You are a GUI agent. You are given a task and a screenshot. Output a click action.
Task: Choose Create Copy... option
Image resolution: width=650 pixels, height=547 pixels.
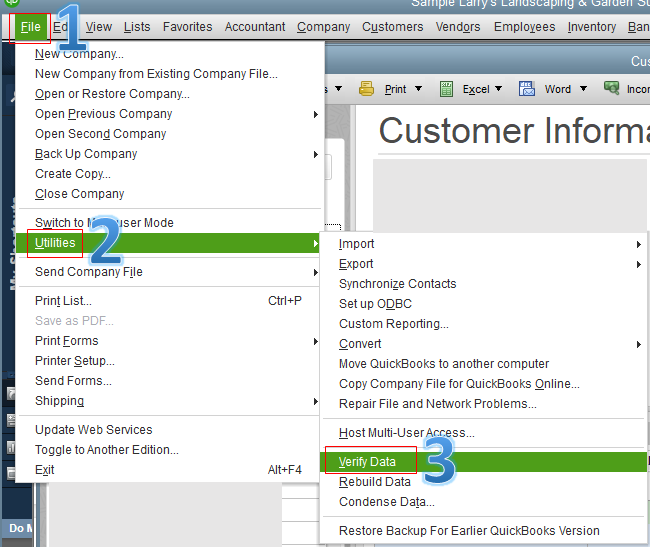(170, 174)
